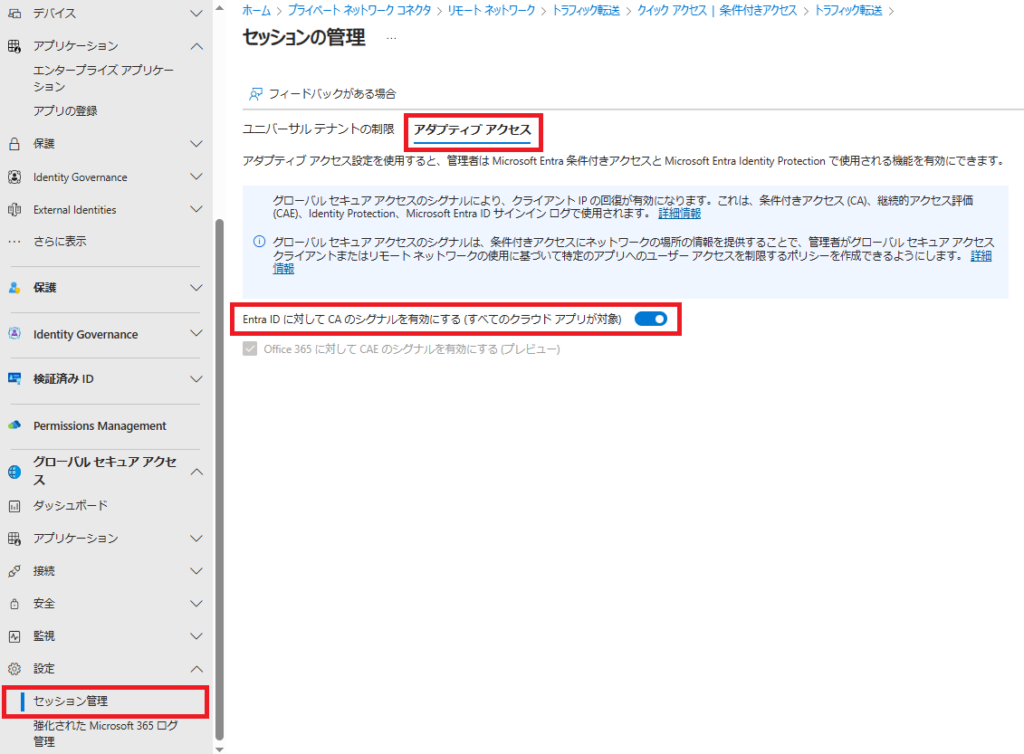This screenshot has height=754, width=1024.
Task: Click プライベート ネットワーク コネクタ breadcrumb
Action: (359, 10)
